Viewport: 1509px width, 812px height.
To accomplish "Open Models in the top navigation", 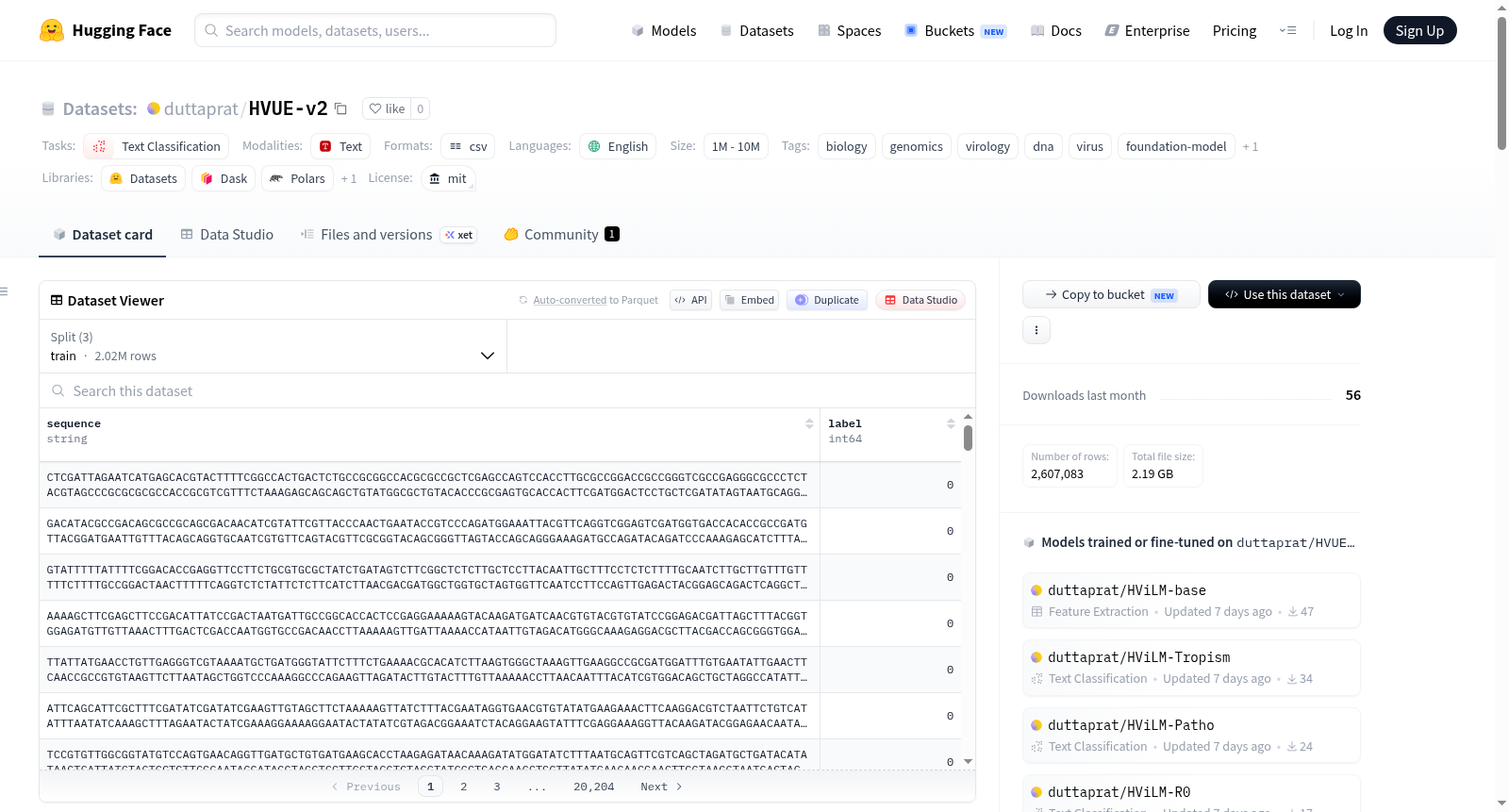I will tap(664, 30).
